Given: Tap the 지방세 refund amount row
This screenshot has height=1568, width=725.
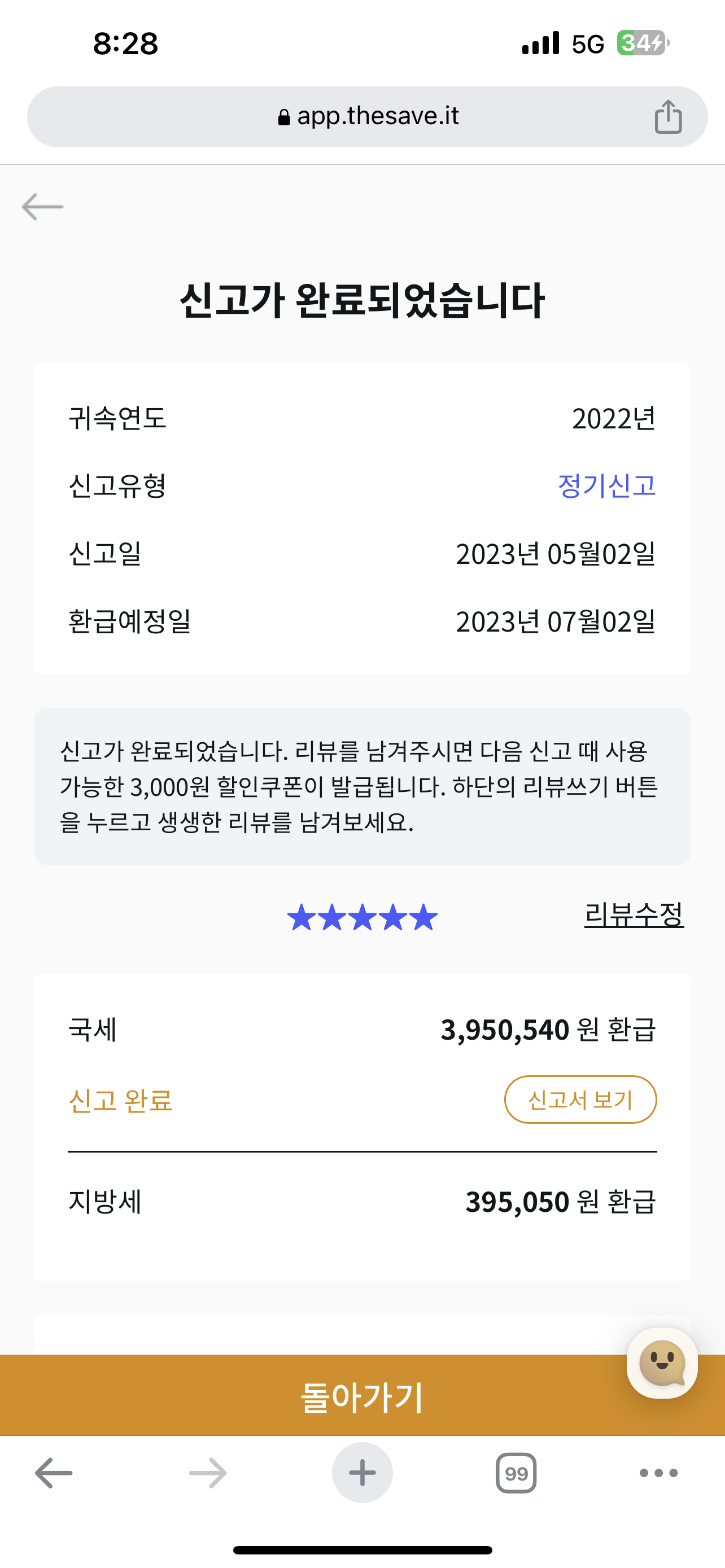Looking at the screenshot, I should pyautogui.click(x=362, y=1202).
